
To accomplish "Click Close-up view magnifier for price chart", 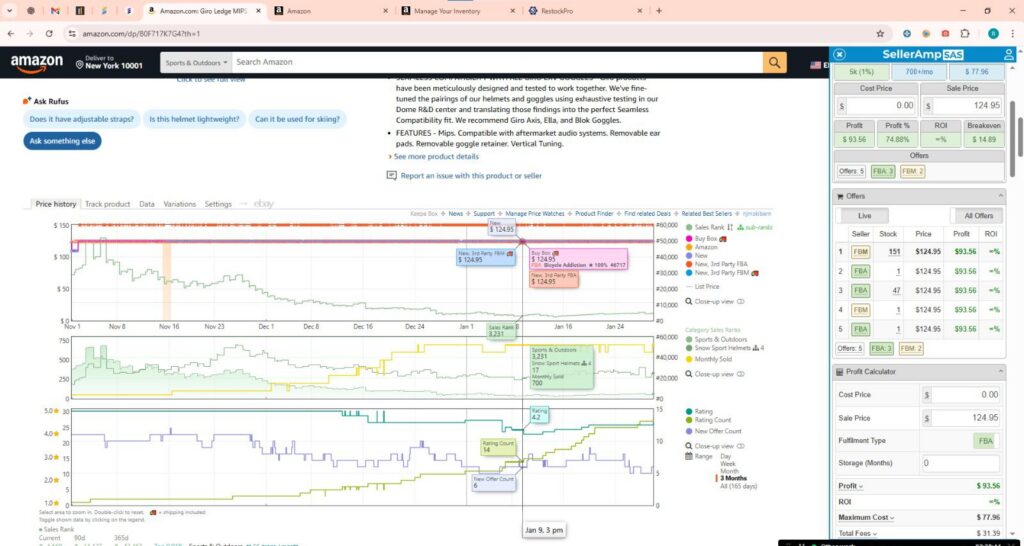I will click(688, 301).
